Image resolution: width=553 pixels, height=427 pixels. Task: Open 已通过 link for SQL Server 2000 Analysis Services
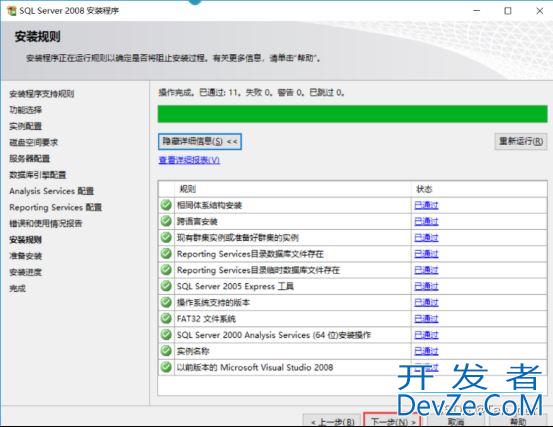[x=426, y=335]
